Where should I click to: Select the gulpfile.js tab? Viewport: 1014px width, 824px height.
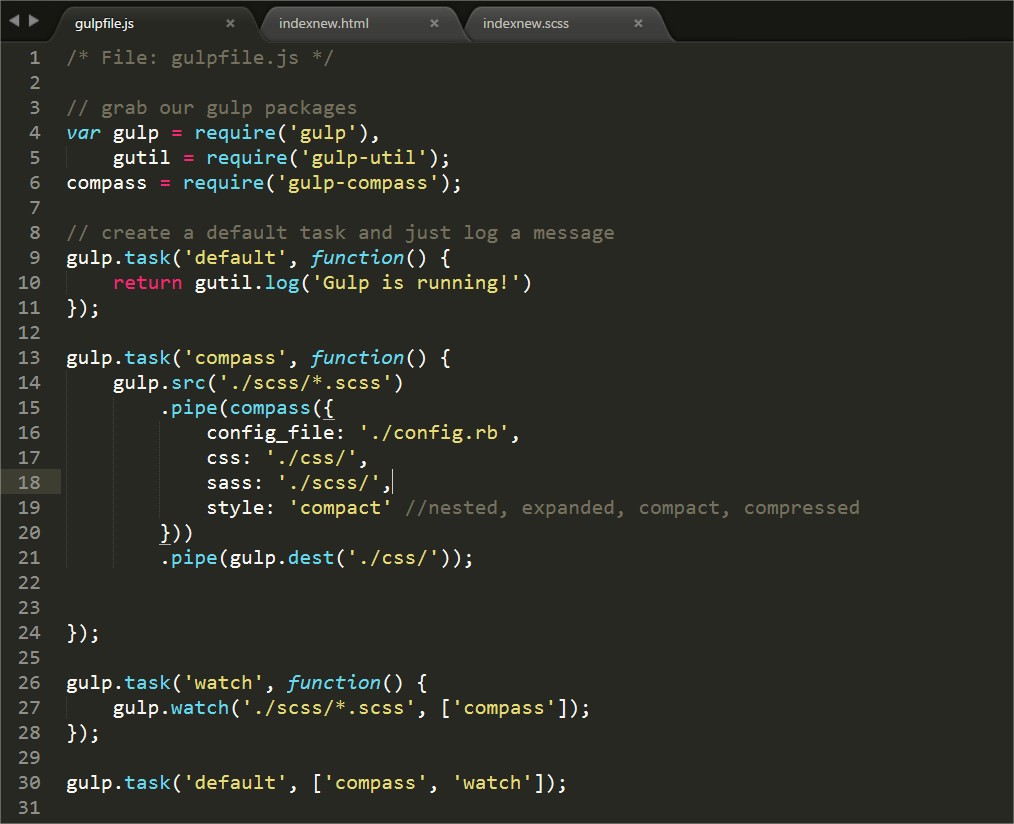tap(104, 23)
